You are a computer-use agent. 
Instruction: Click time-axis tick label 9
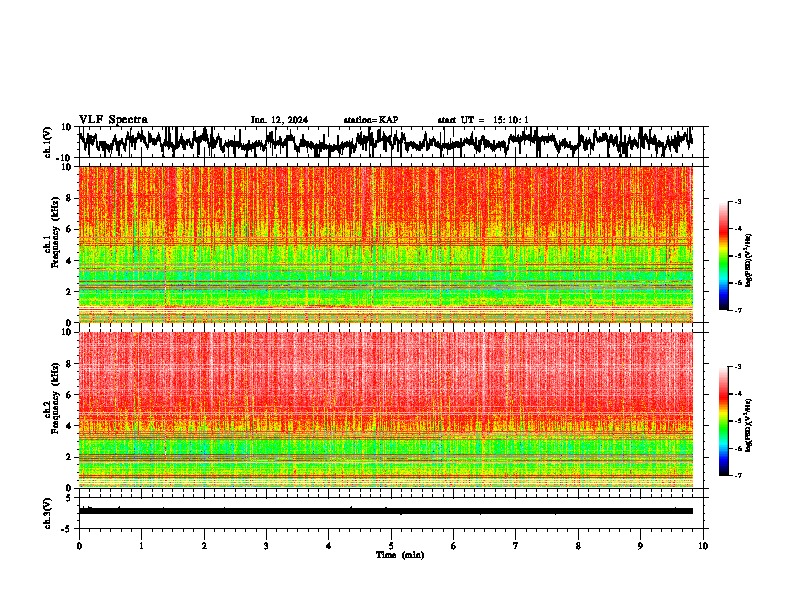click(640, 546)
